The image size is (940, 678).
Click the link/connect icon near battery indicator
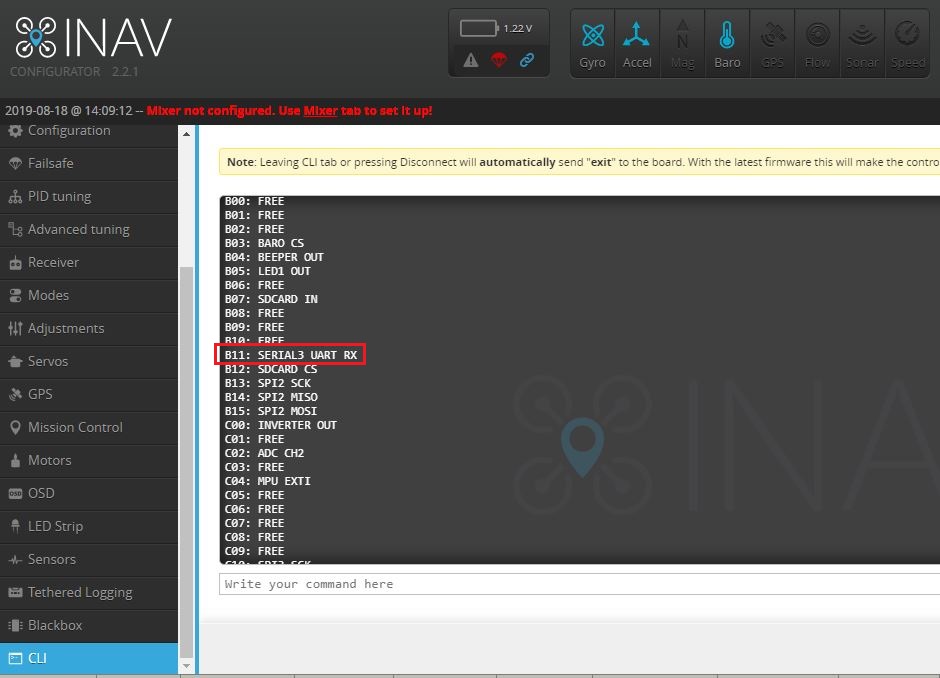click(527, 60)
